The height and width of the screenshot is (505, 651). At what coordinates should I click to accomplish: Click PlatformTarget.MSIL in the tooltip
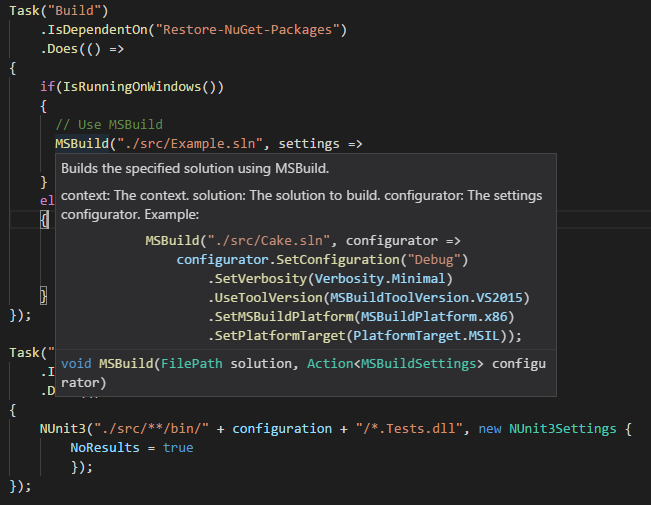coord(426,336)
